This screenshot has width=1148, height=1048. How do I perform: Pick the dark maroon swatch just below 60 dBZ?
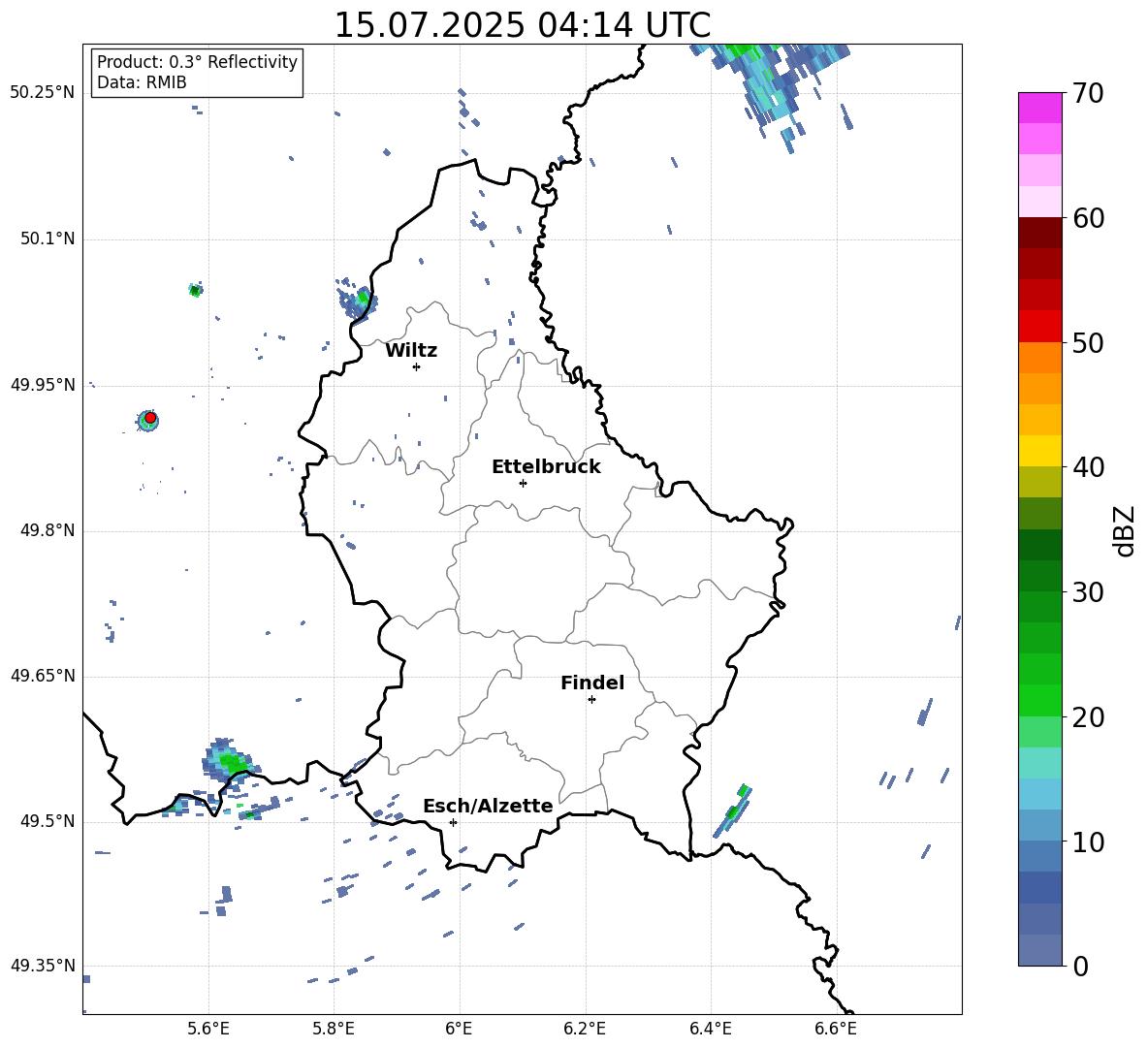click(x=1039, y=233)
